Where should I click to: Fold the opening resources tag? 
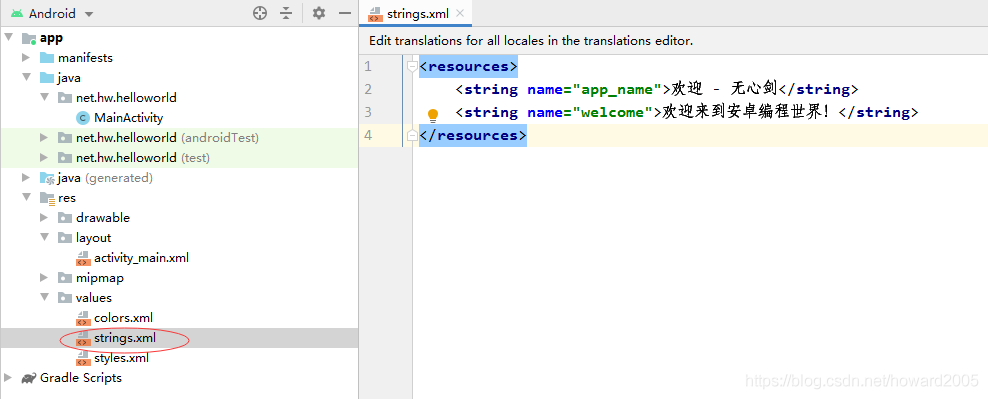(412, 66)
